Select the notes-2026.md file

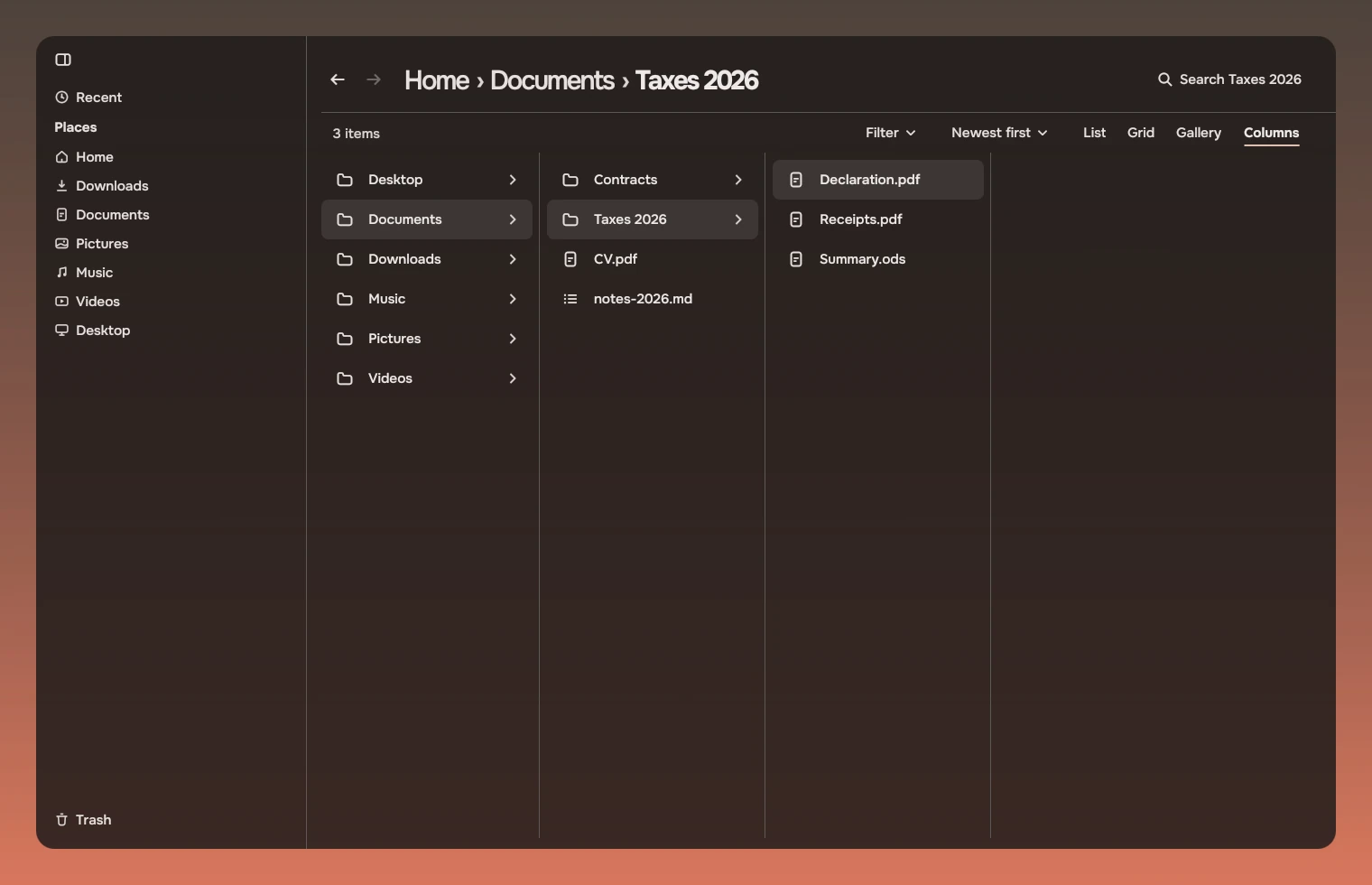(653, 299)
